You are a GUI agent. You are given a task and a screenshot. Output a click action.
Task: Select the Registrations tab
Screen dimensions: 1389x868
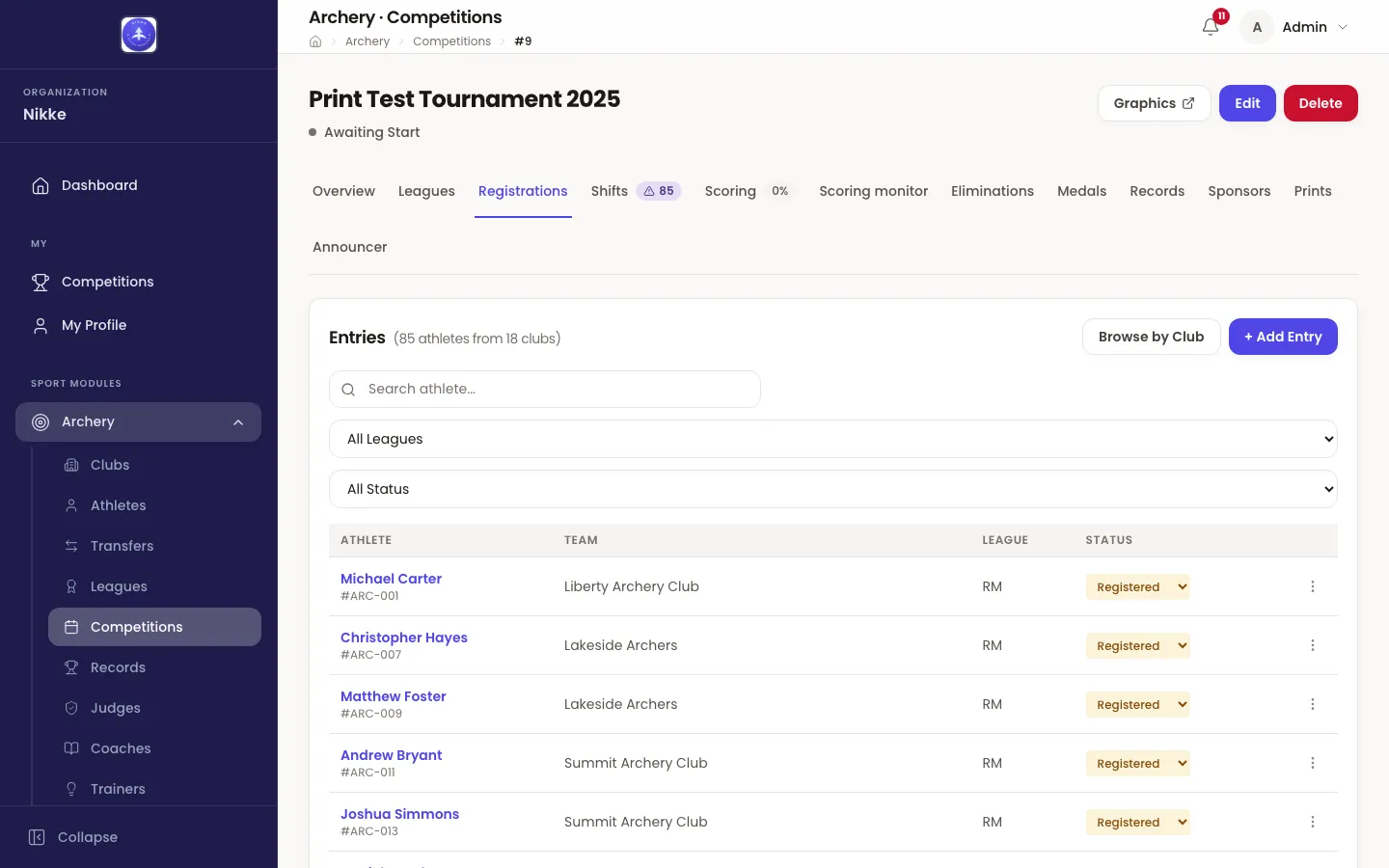point(523,191)
